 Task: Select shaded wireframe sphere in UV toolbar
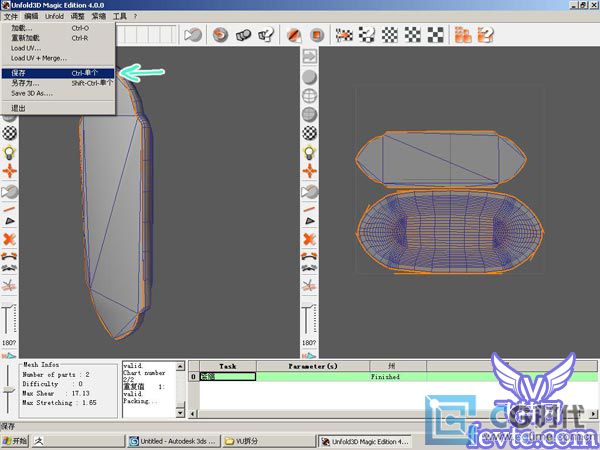[310, 114]
